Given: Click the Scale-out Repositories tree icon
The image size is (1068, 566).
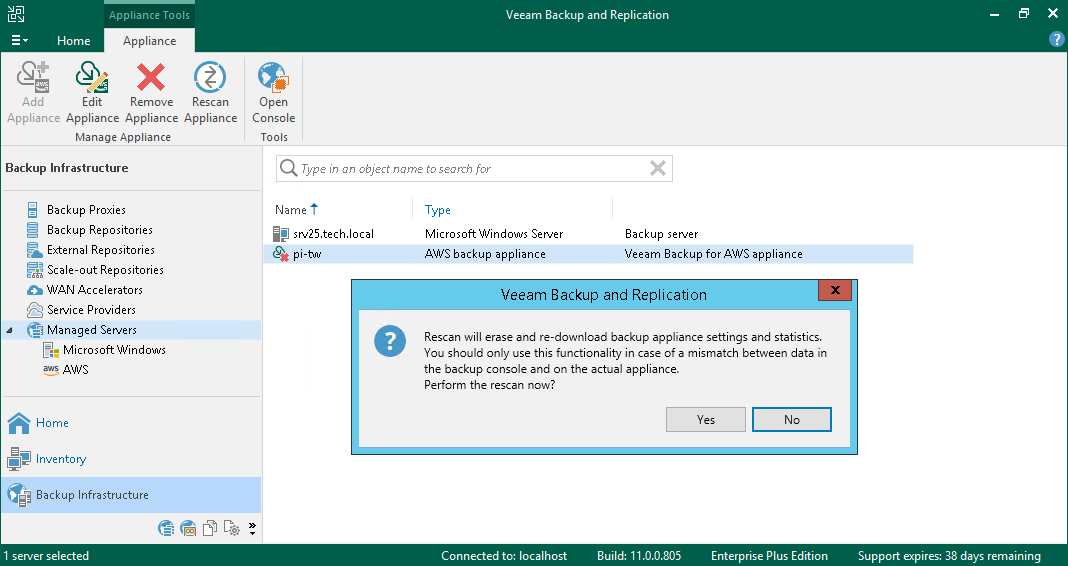Looking at the screenshot, I should pyautogui.click(x=34, y=270).
